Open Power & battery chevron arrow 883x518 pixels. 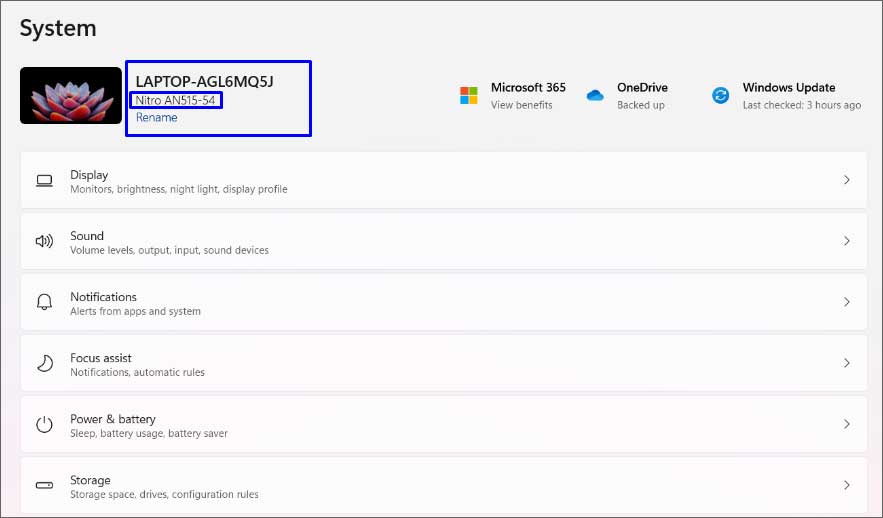[x=846, y=424]
